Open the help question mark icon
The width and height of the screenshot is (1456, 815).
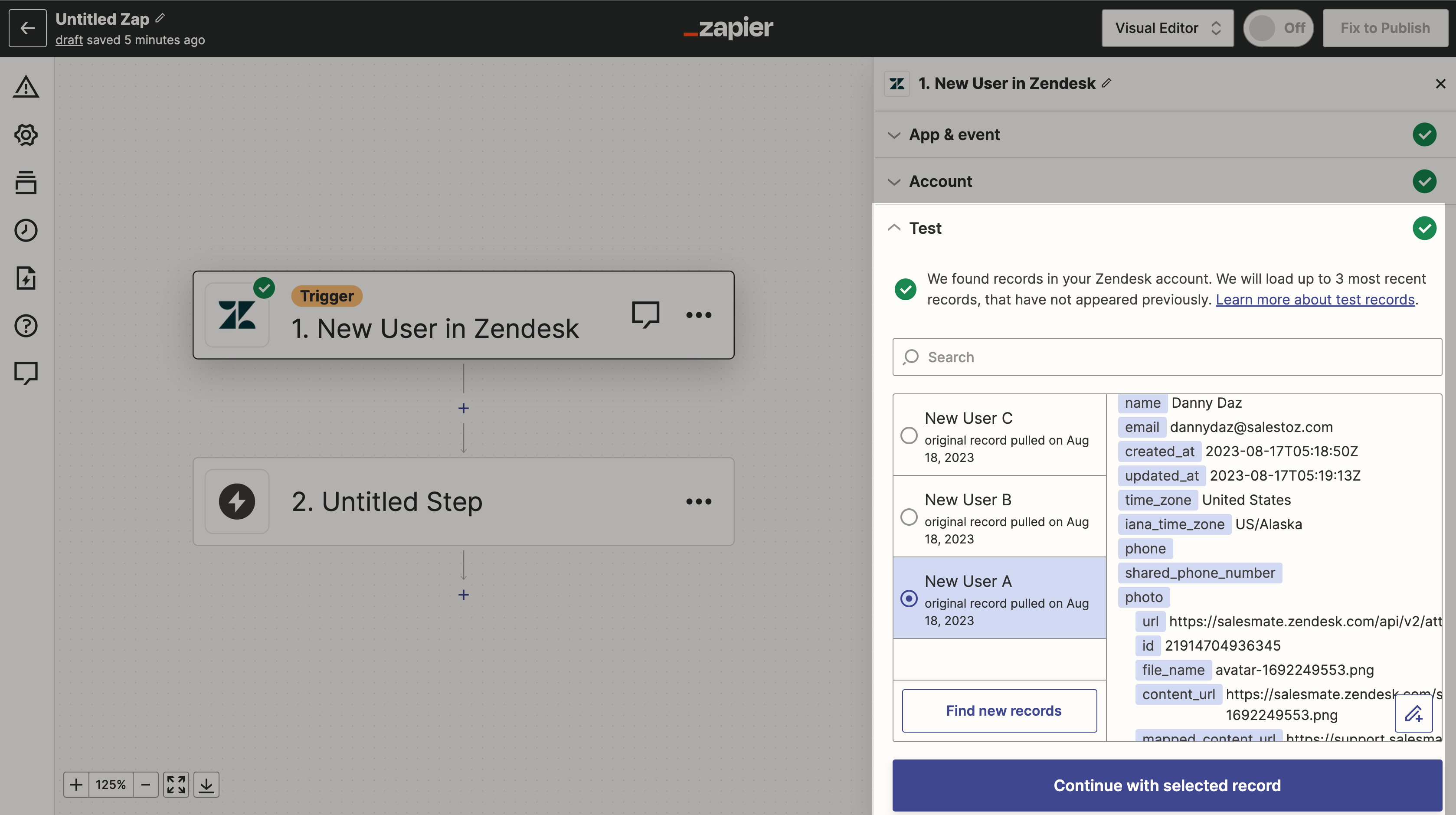(x=26, y=326)
